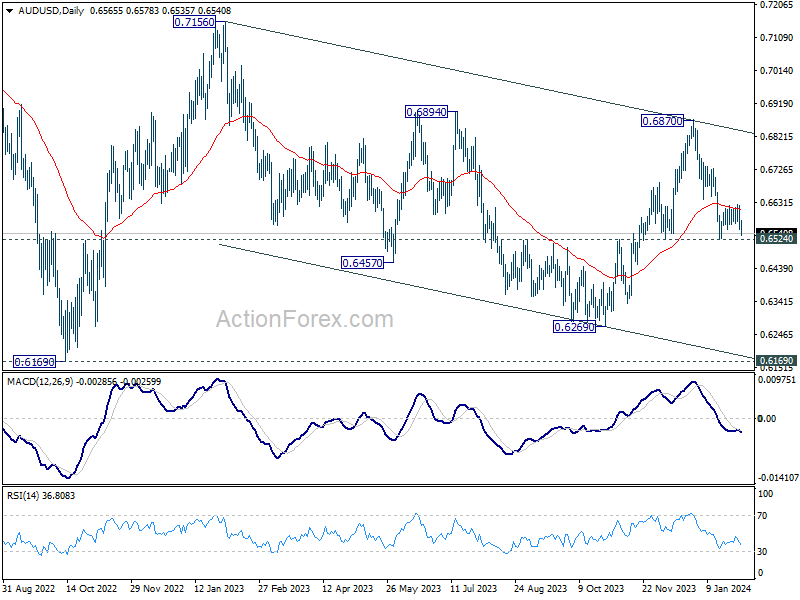Click the 0.63415 price axis value
Image resolution: width=800 pixels, height=600 pixels.
tap(776, 302)
